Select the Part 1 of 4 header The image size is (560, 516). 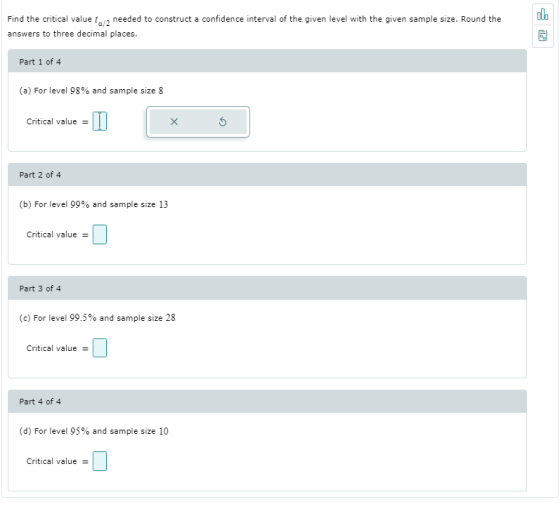click(x=267, y=61)
